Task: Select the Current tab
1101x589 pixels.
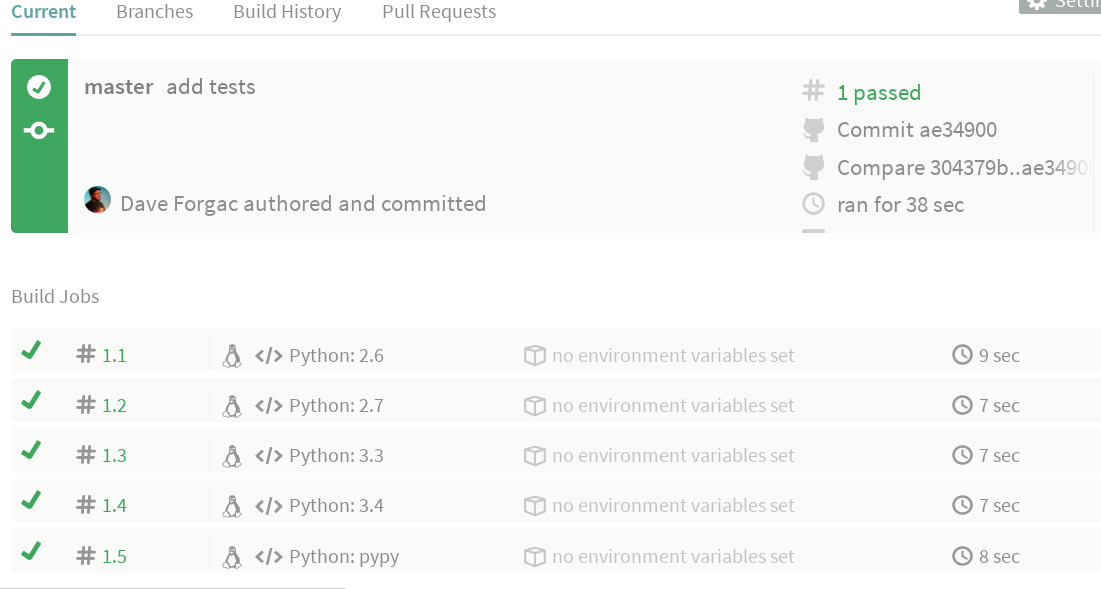Action: (44, 12)
